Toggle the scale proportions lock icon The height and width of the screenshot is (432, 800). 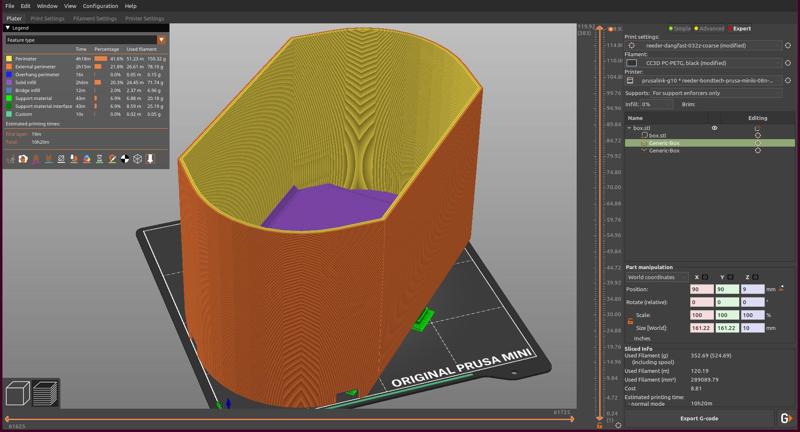click(630, 321)
